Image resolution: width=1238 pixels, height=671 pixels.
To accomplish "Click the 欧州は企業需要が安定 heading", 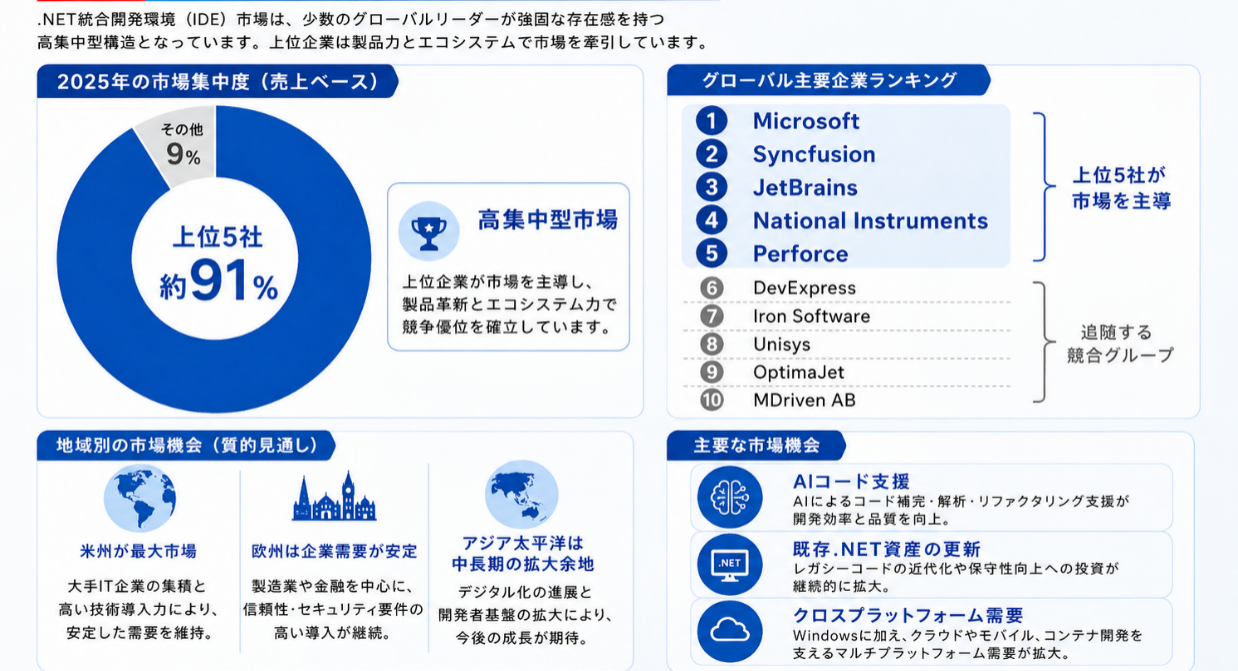I will 334,551.
